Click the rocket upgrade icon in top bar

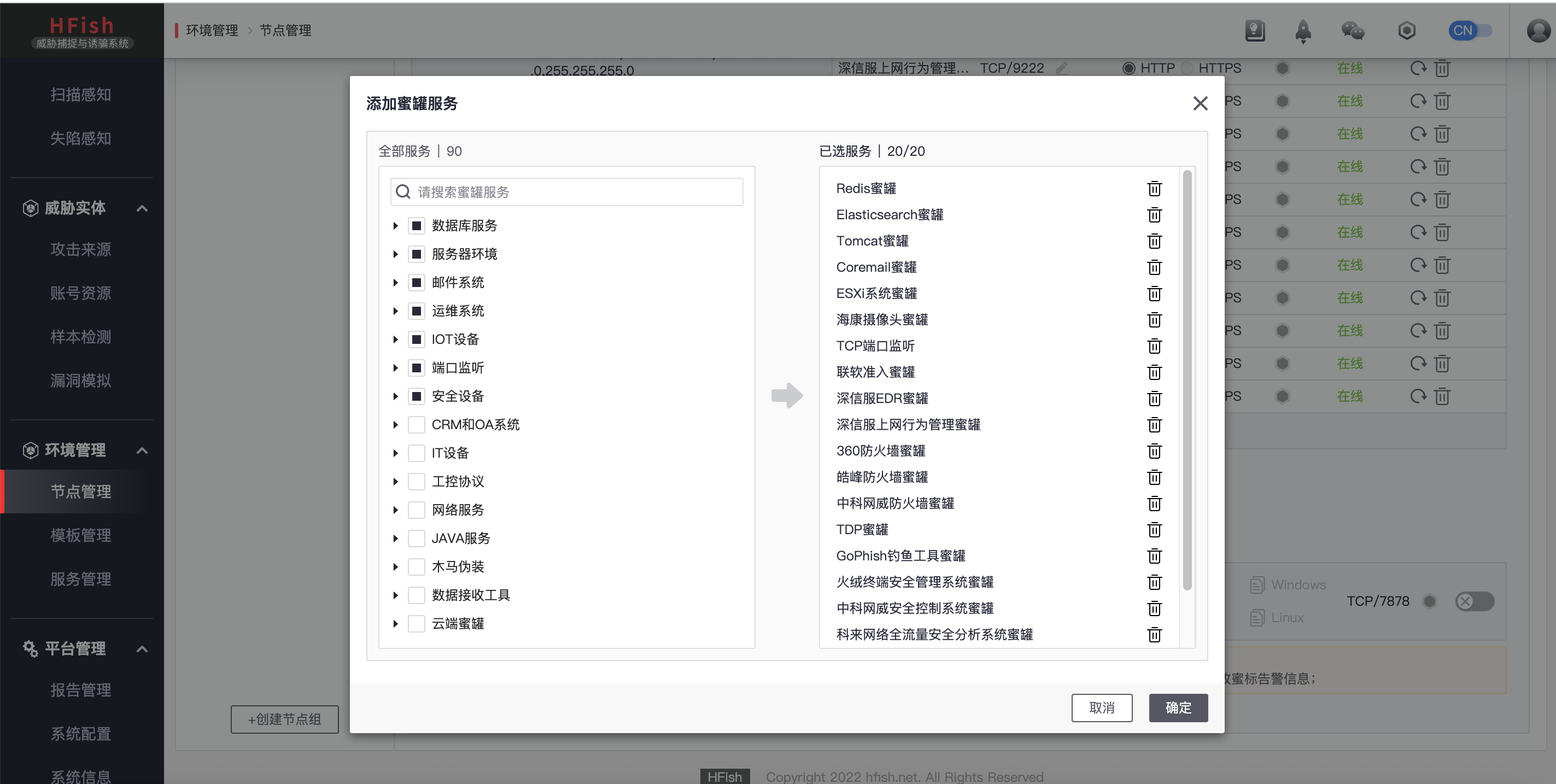click(x=1303, y=30)
